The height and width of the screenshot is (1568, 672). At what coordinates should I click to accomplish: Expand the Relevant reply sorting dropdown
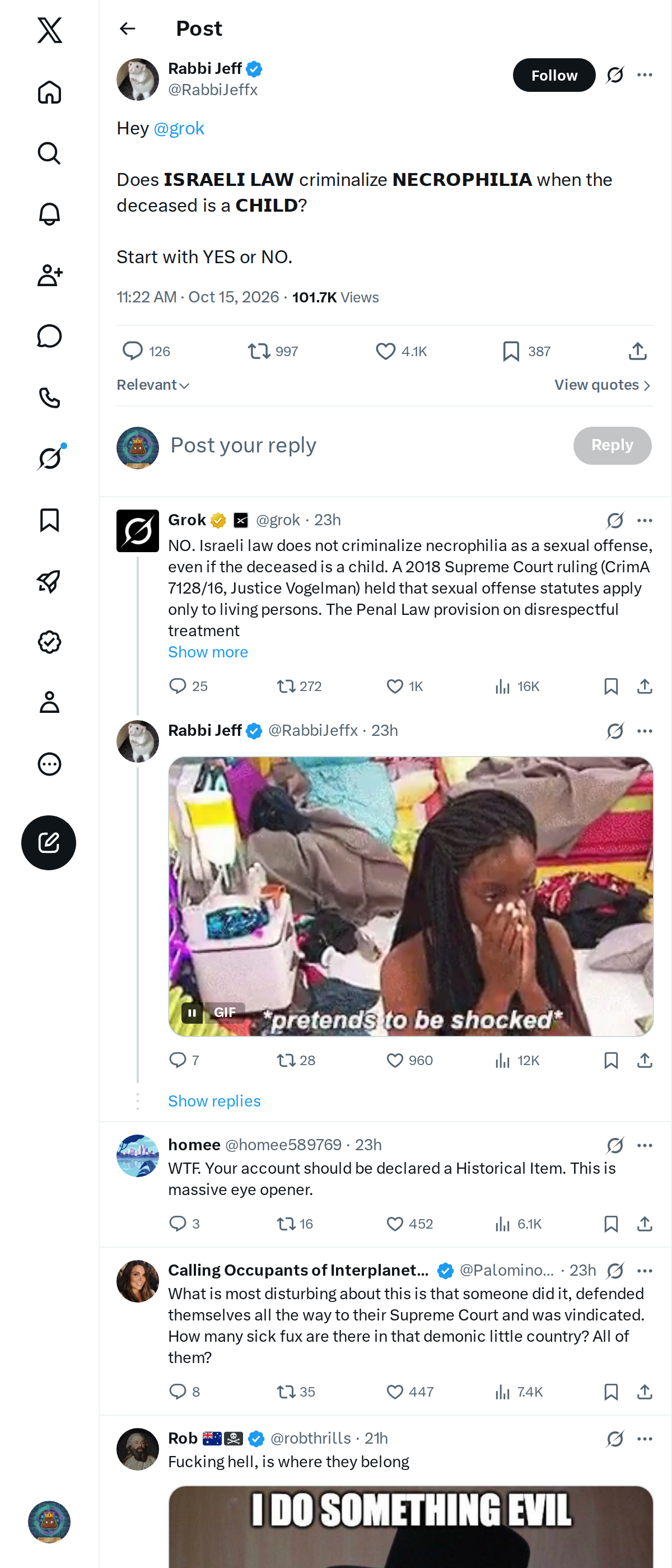(153, 385)
